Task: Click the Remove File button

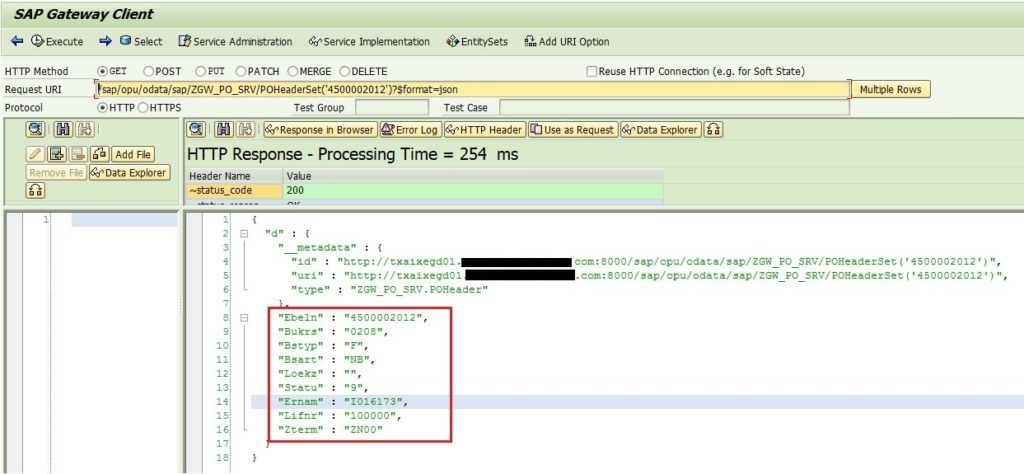Action: pos(56,173)
